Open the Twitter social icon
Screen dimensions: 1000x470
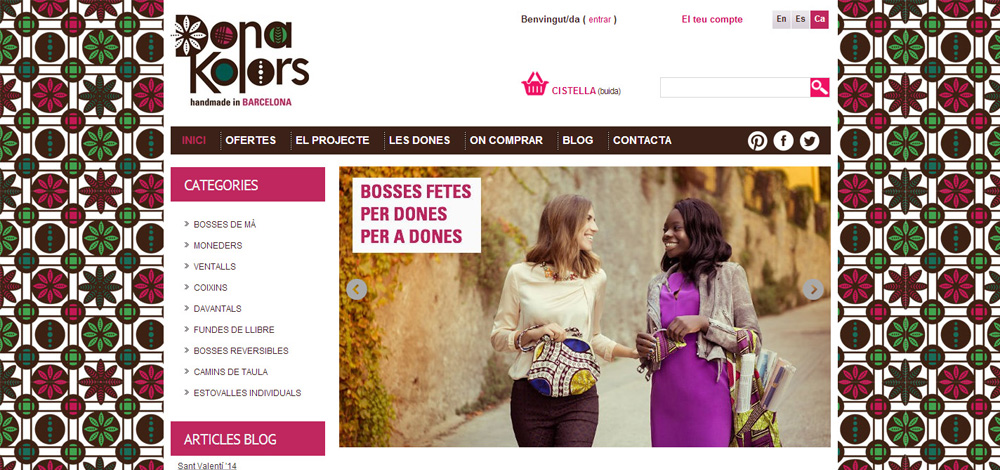tap(809, 140)
